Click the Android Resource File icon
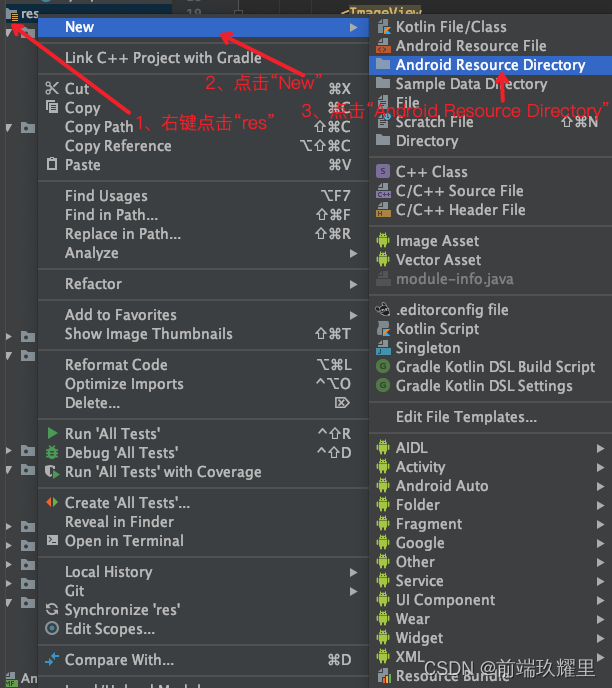The height and width of the screenshot is (688, 612). [x=383, y=46]
